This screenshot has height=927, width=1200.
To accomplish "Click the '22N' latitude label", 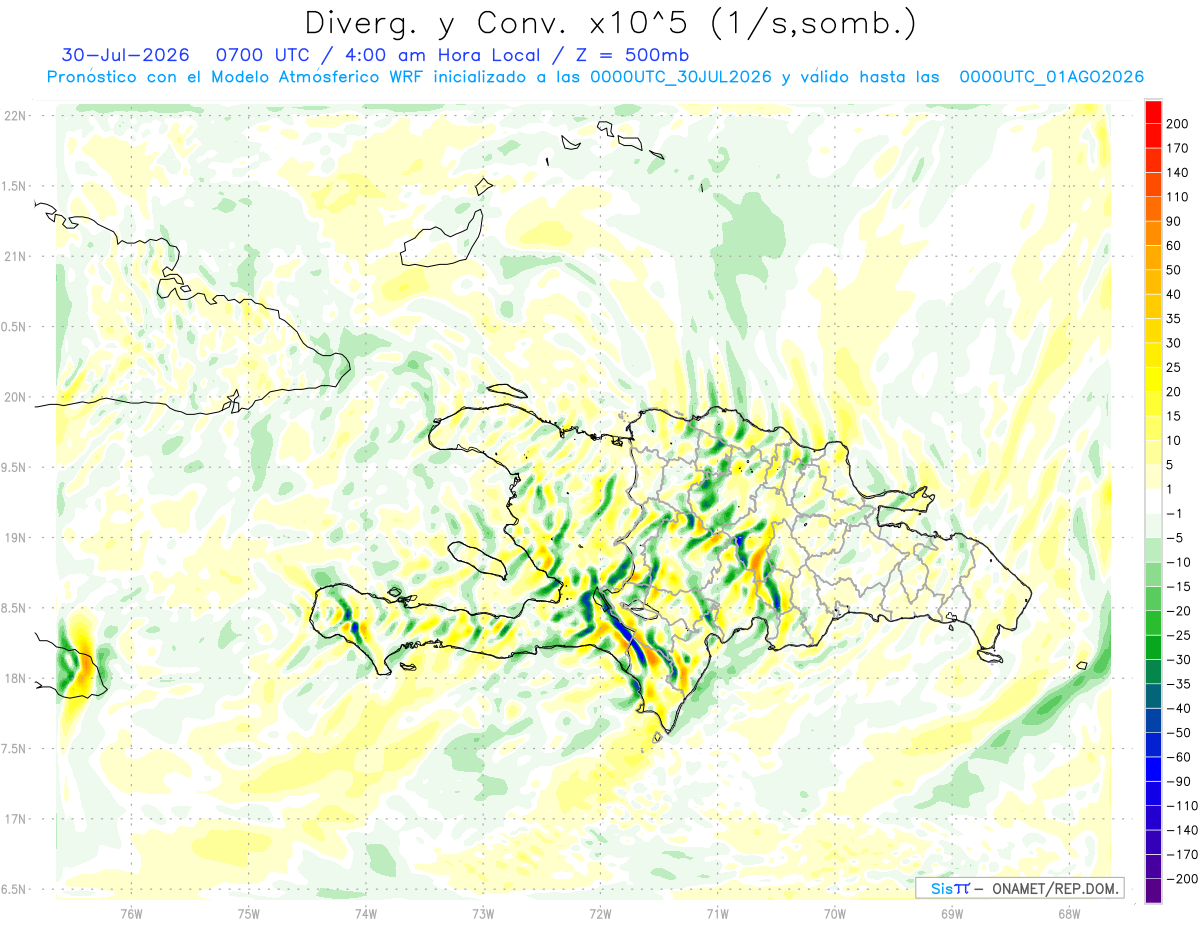I will (15, 116).
